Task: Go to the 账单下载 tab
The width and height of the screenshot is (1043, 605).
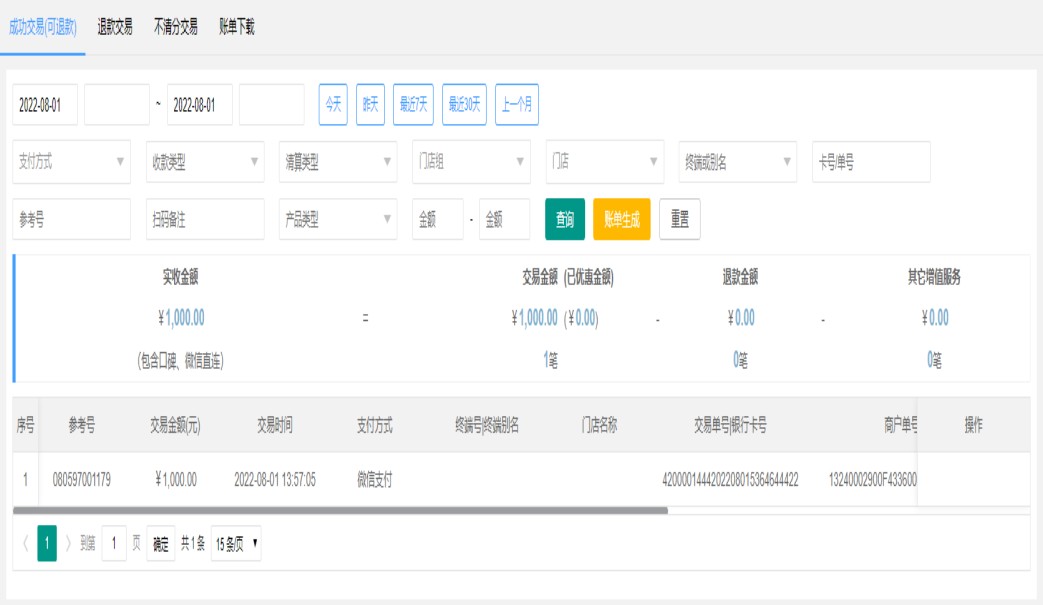Action: [237, 27]
